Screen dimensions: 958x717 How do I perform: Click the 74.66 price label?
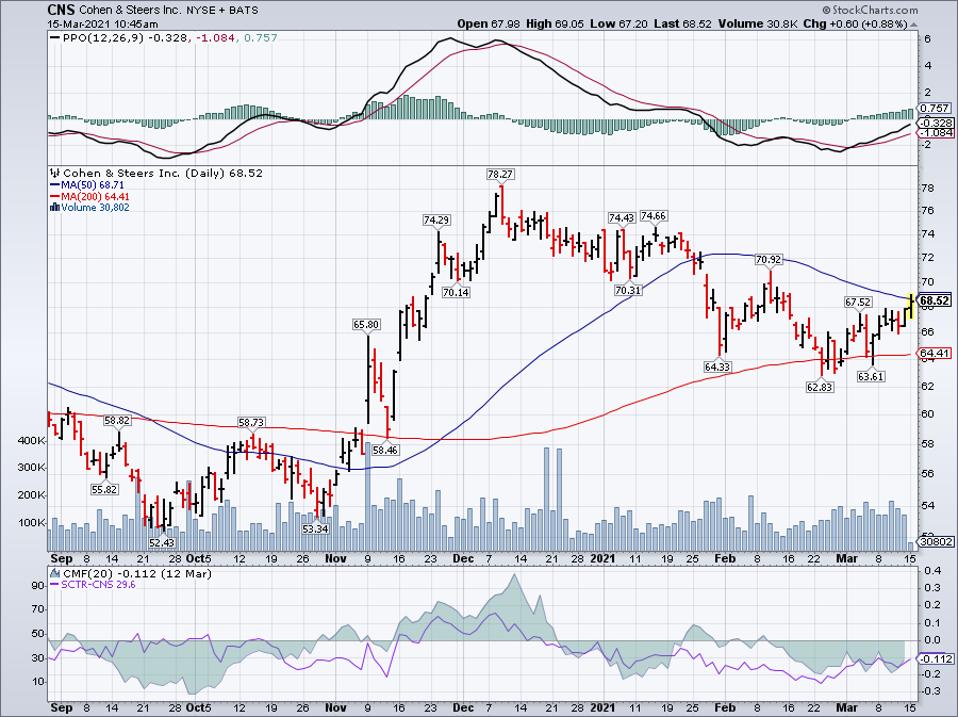pos(654,216)
